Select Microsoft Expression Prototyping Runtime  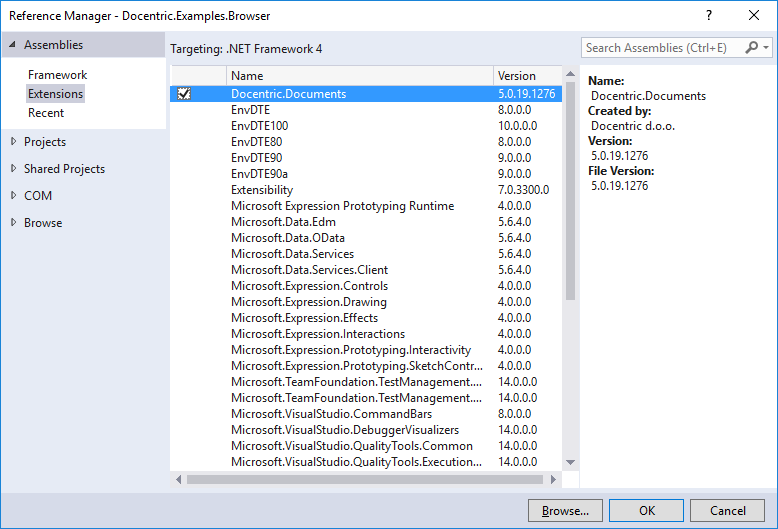tap(366, 205)
